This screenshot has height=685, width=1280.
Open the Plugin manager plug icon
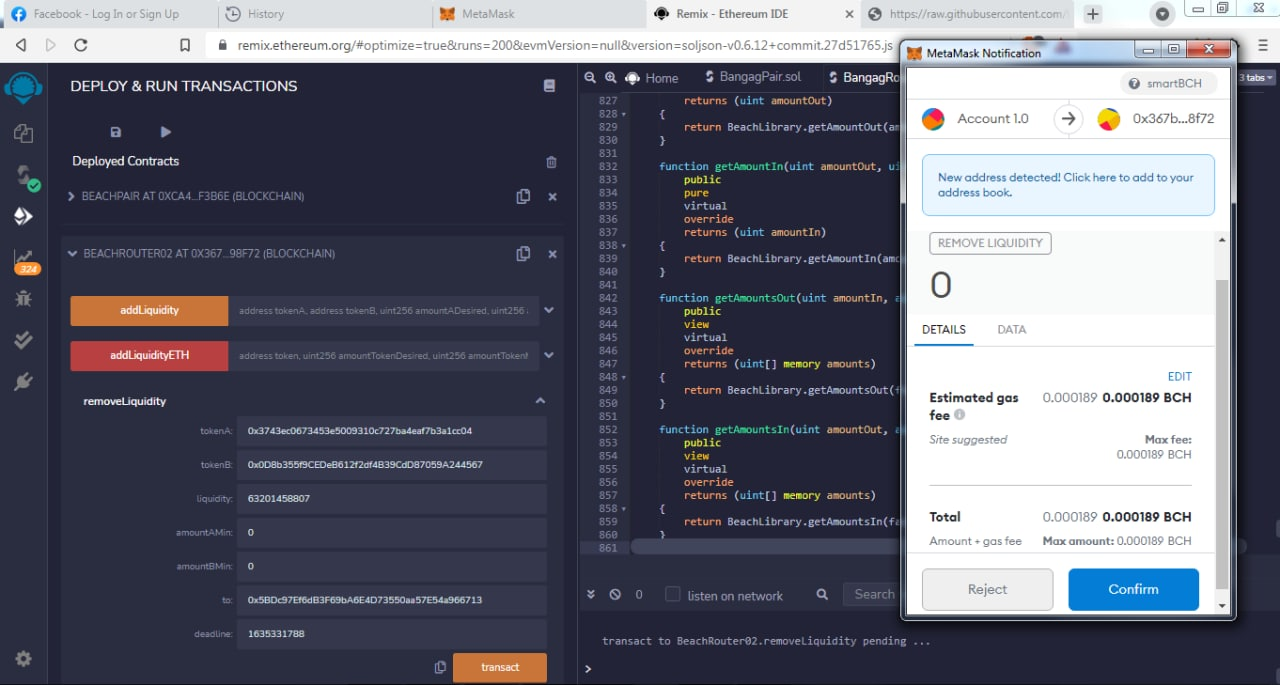[23, 382]
